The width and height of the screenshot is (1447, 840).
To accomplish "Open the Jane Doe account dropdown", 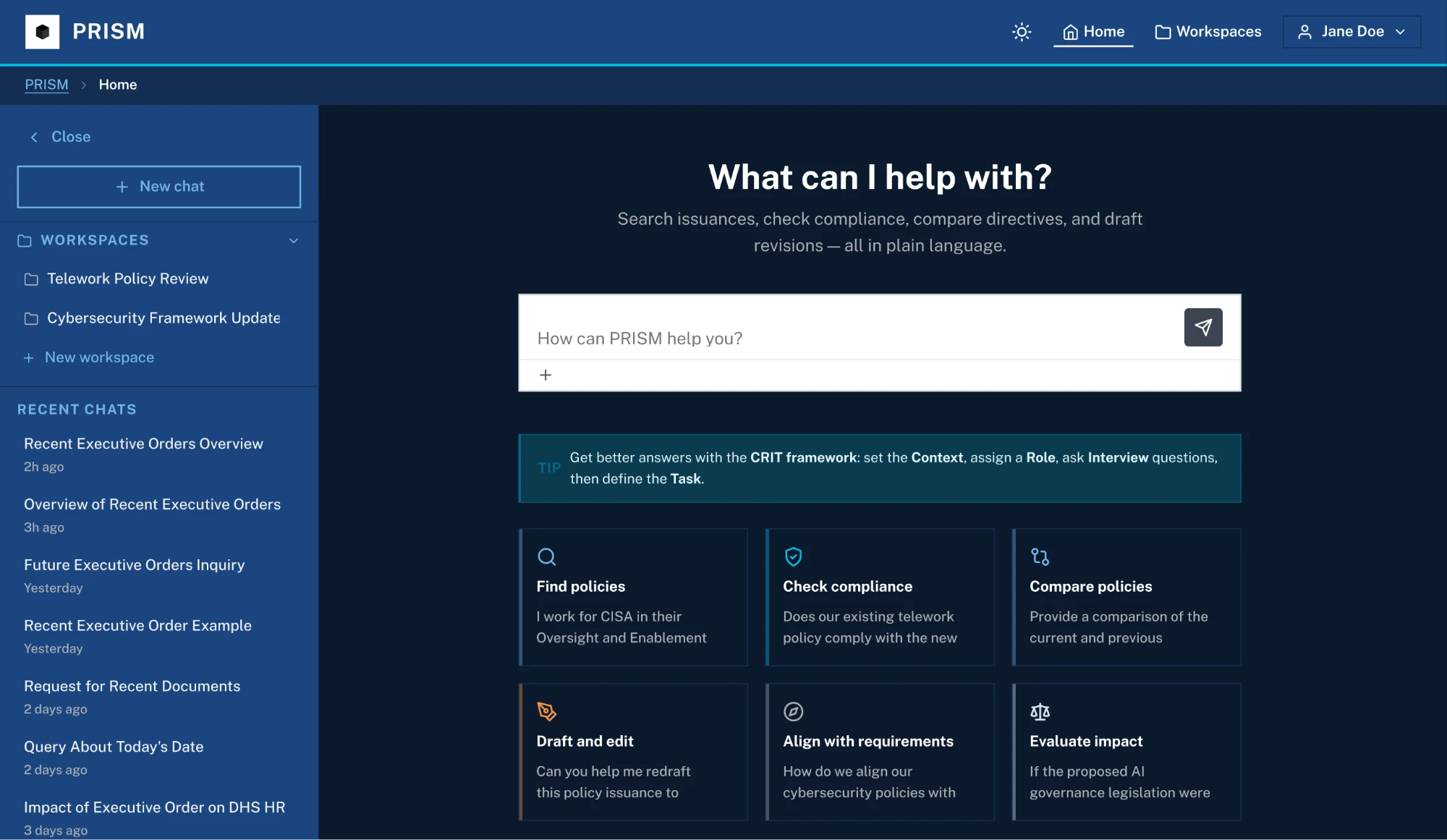I will pyautogui.click(x=1351, y=32).
